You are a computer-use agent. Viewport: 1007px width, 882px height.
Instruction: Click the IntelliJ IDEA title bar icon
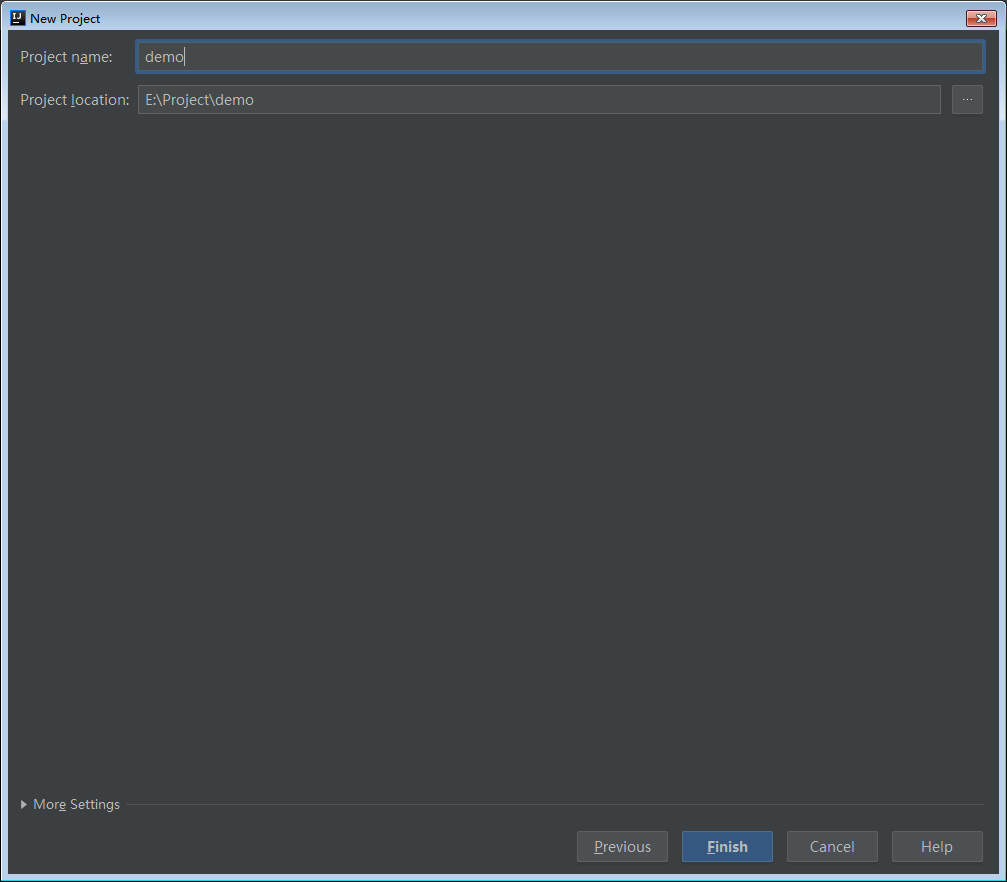pyautogui.click(x=17, y=18)
